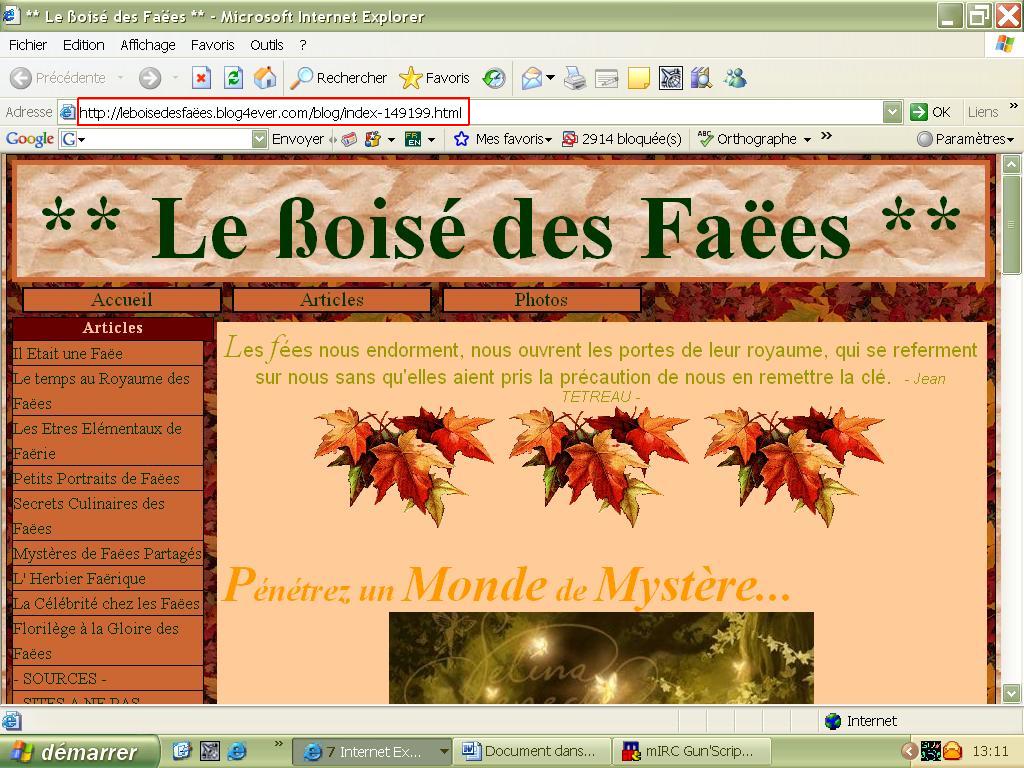Go to Home page icon

tap(264, 78)
